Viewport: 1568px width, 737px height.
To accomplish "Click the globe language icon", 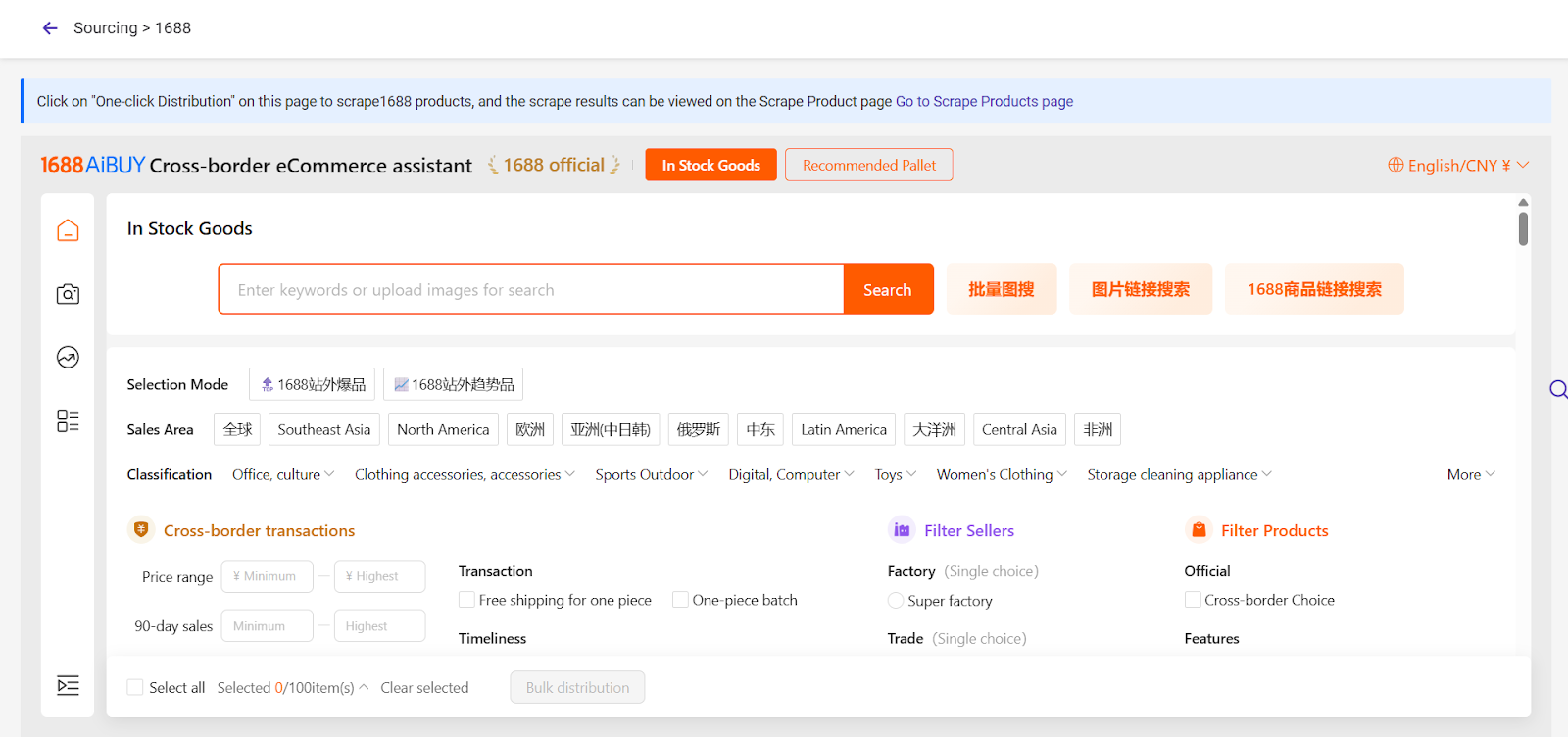I will click(x=1396, y=165).
